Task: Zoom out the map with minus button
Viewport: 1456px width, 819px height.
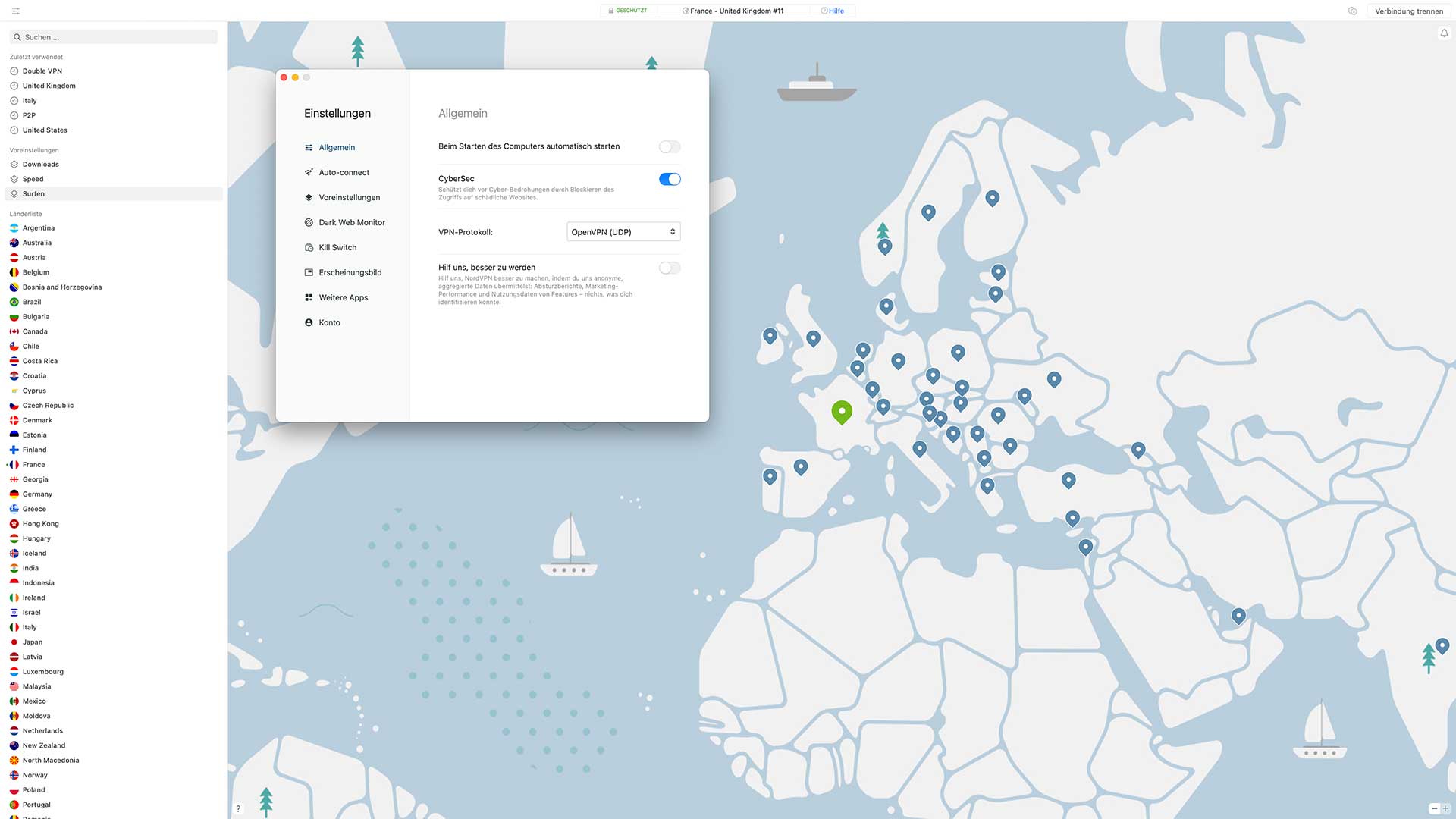Action: point(1434,808)
